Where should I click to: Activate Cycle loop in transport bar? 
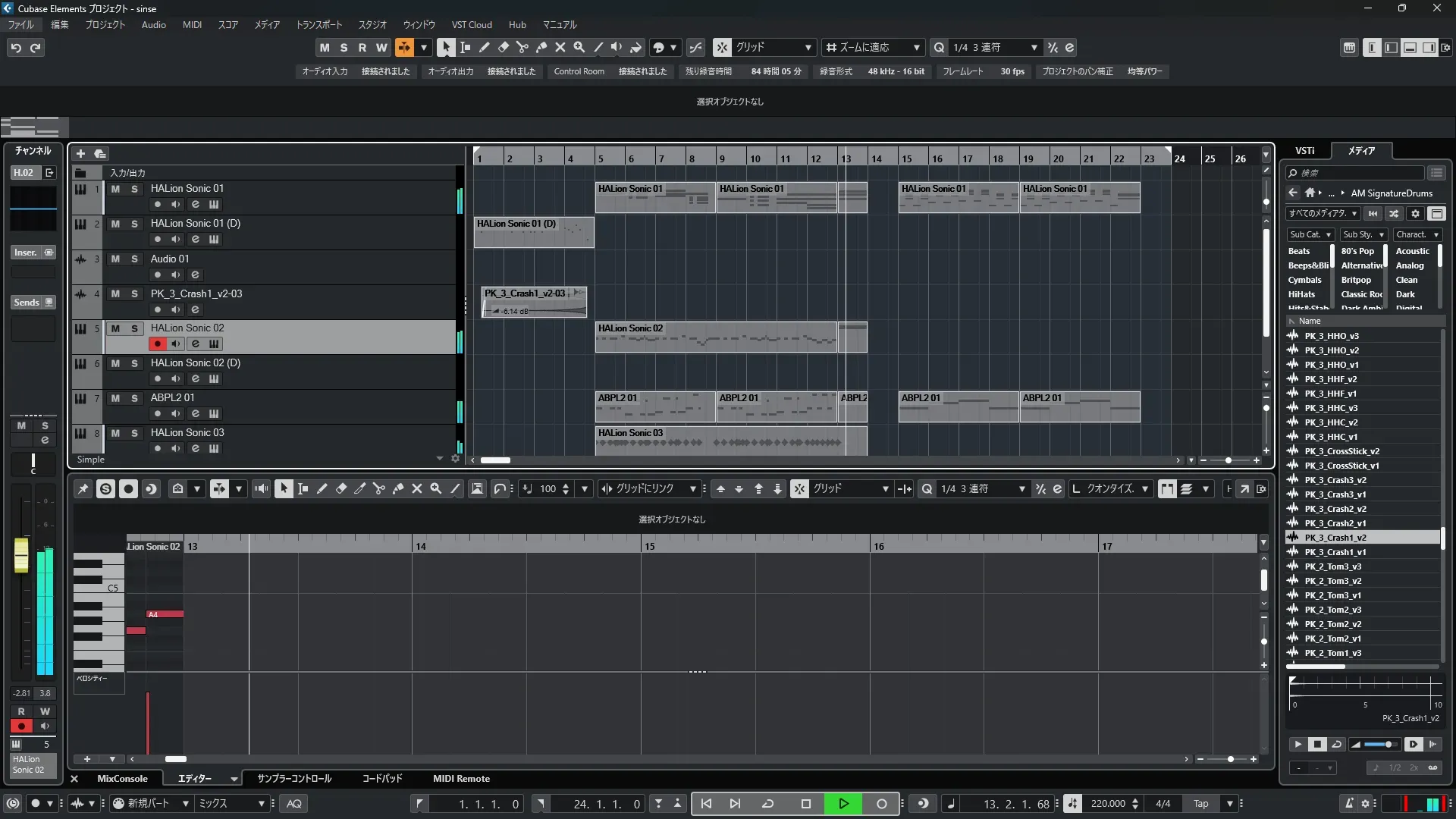[x=767, y=803]
